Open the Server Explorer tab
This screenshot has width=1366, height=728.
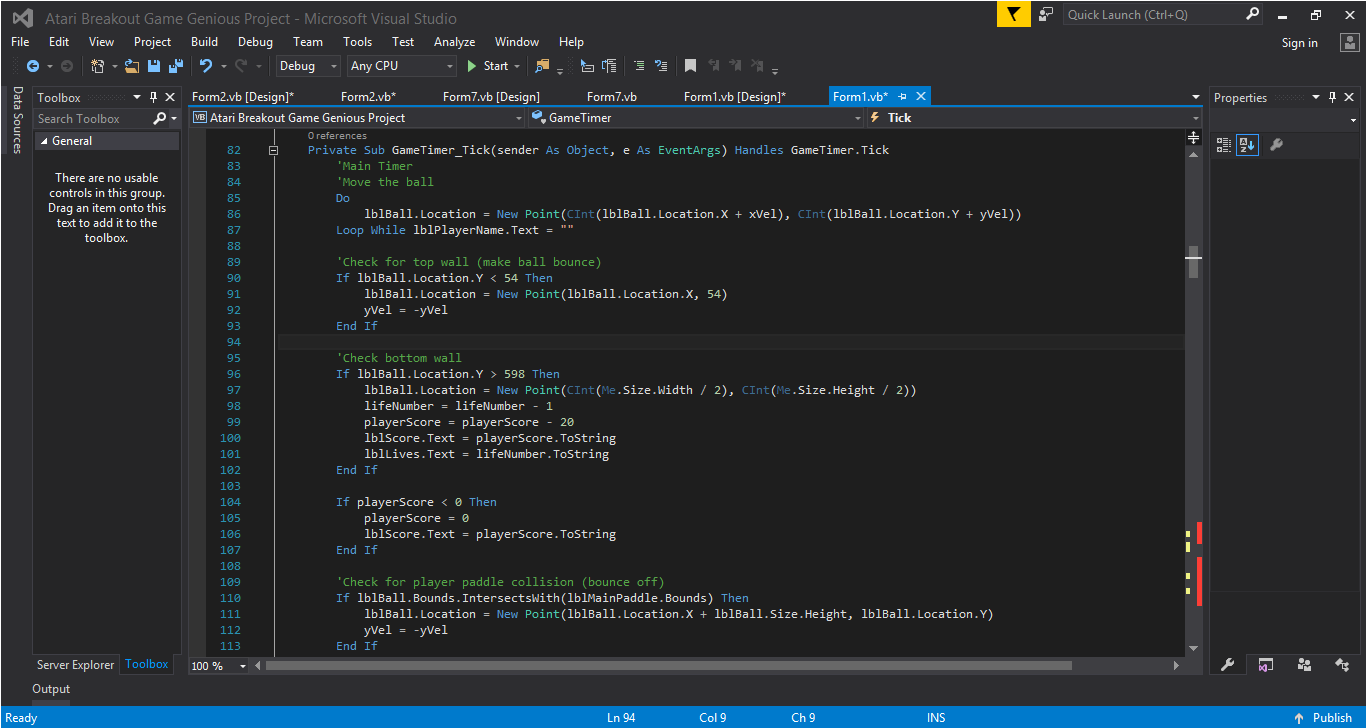pyautogui.click(x=75, y=664)
